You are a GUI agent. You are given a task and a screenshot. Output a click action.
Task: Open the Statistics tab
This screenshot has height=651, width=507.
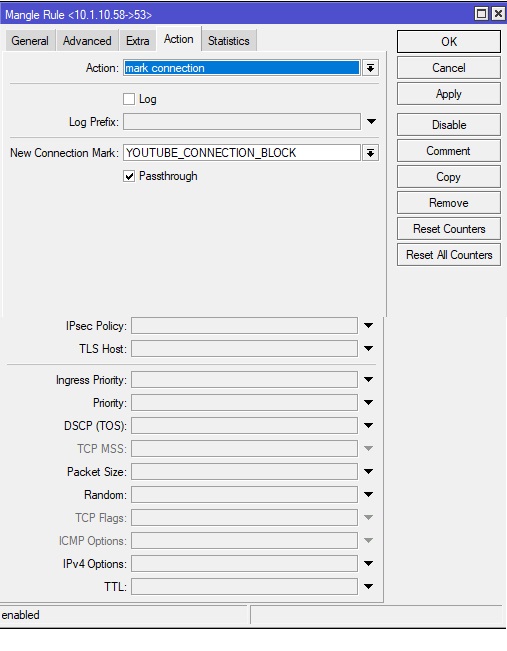229,41
